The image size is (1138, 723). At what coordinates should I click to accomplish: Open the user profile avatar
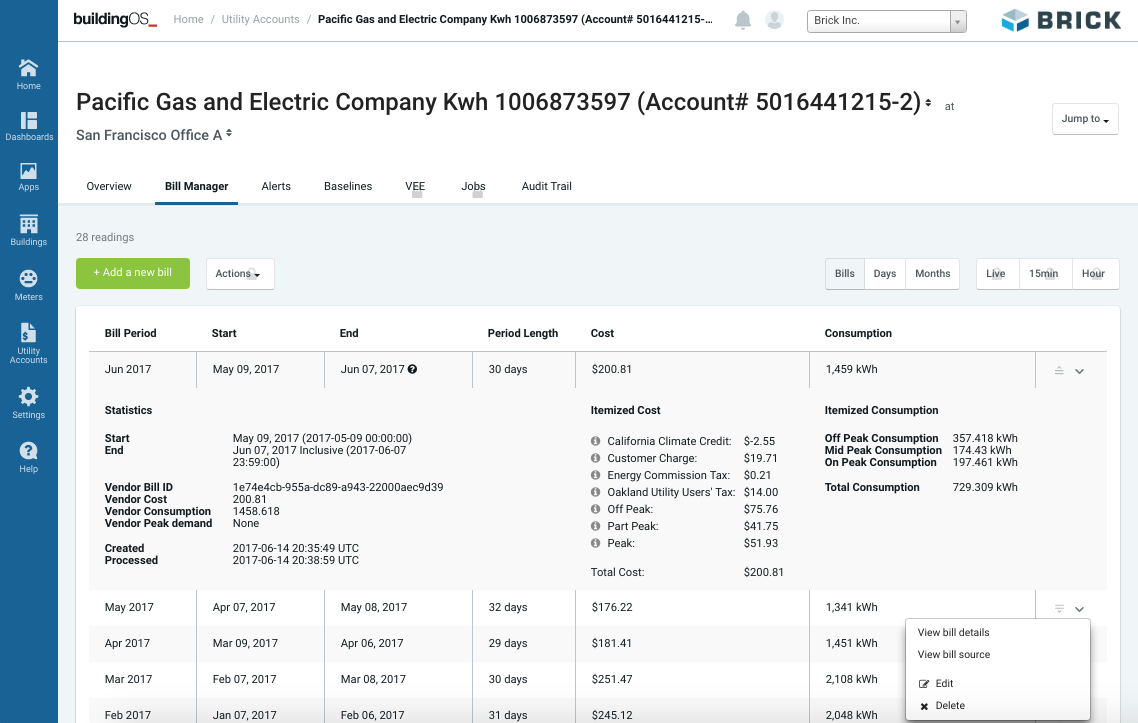click(774, 20)
